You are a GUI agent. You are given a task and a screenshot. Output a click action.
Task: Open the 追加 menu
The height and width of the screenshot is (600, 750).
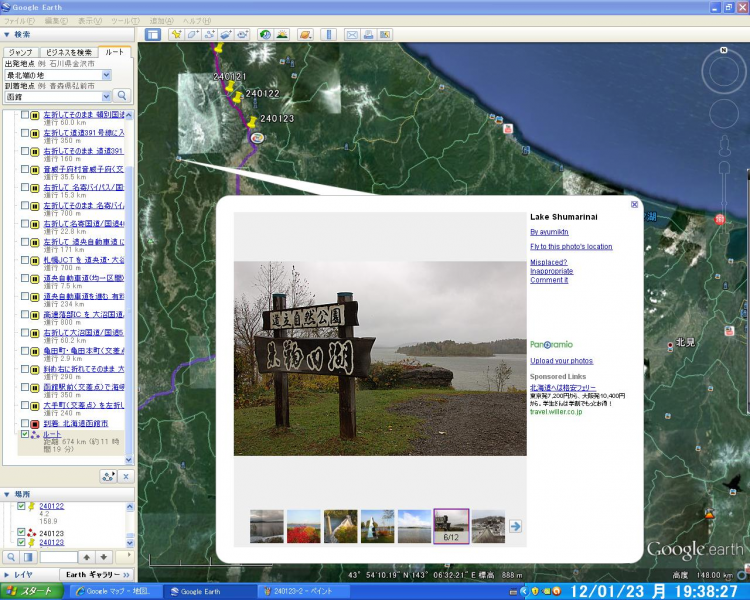coord(161,21)
